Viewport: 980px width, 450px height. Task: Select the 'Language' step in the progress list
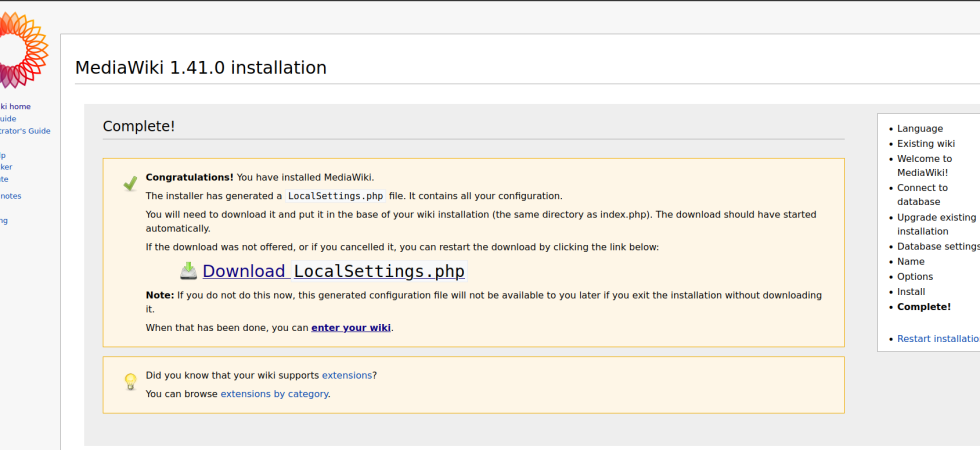point(920,128)
